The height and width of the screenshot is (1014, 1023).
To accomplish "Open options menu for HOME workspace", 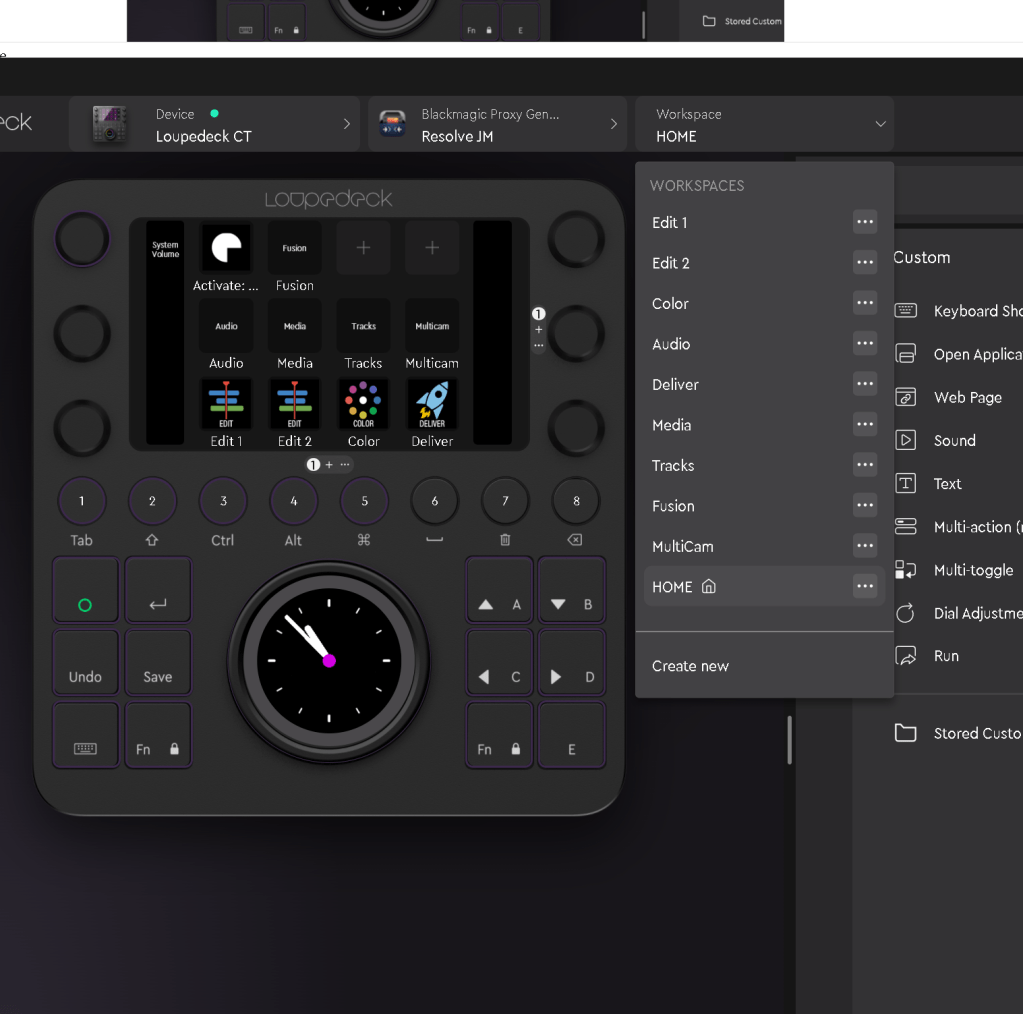I will [865, 586].
